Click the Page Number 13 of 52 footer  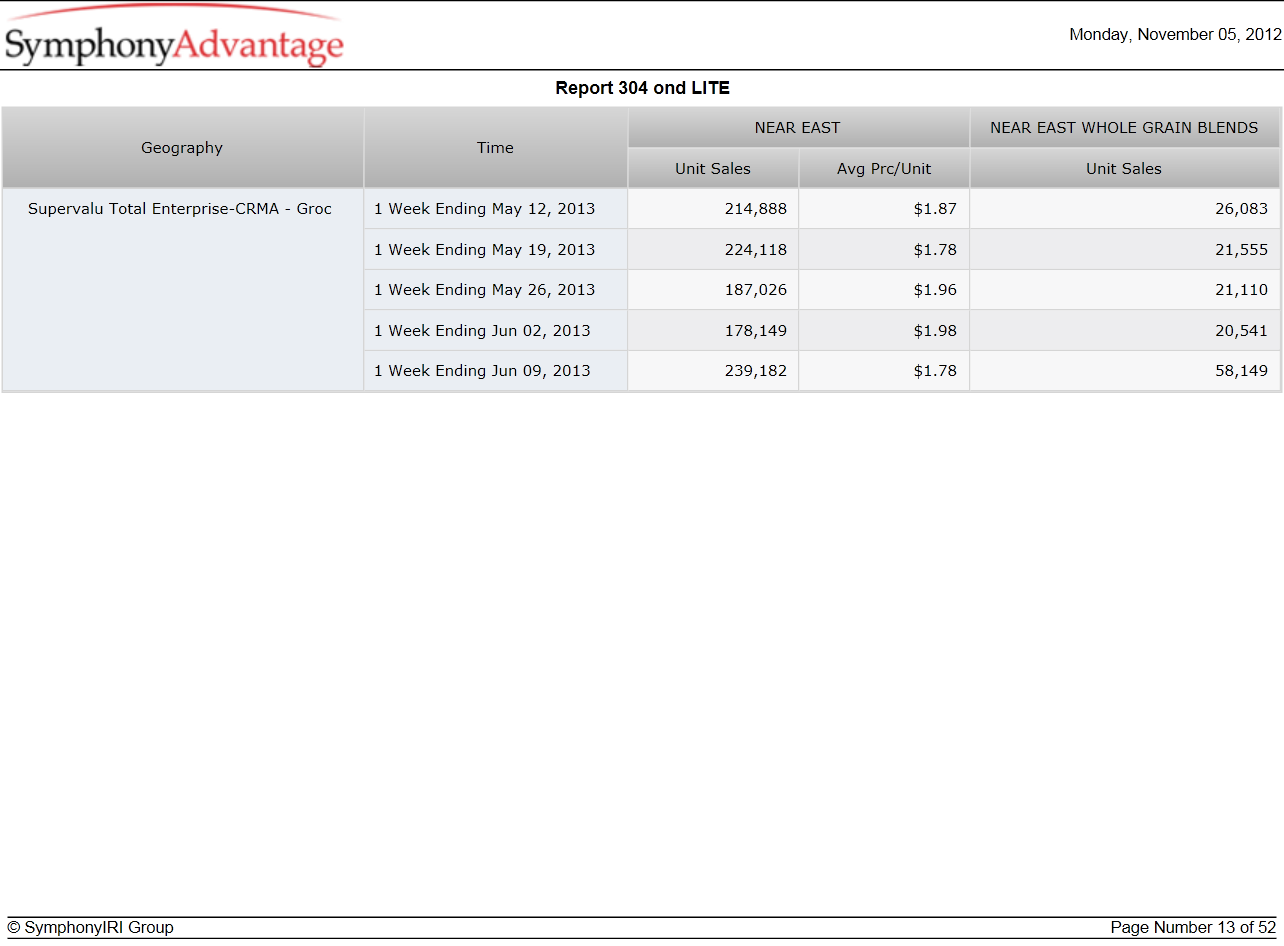(1193, 928)
